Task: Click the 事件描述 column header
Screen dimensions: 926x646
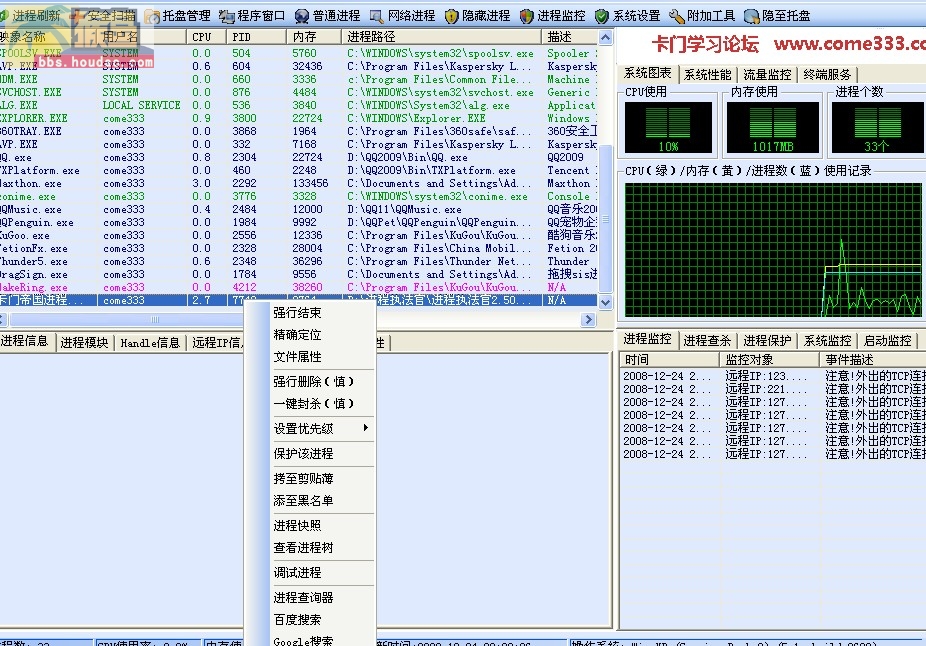Action: tap(873, 359)
